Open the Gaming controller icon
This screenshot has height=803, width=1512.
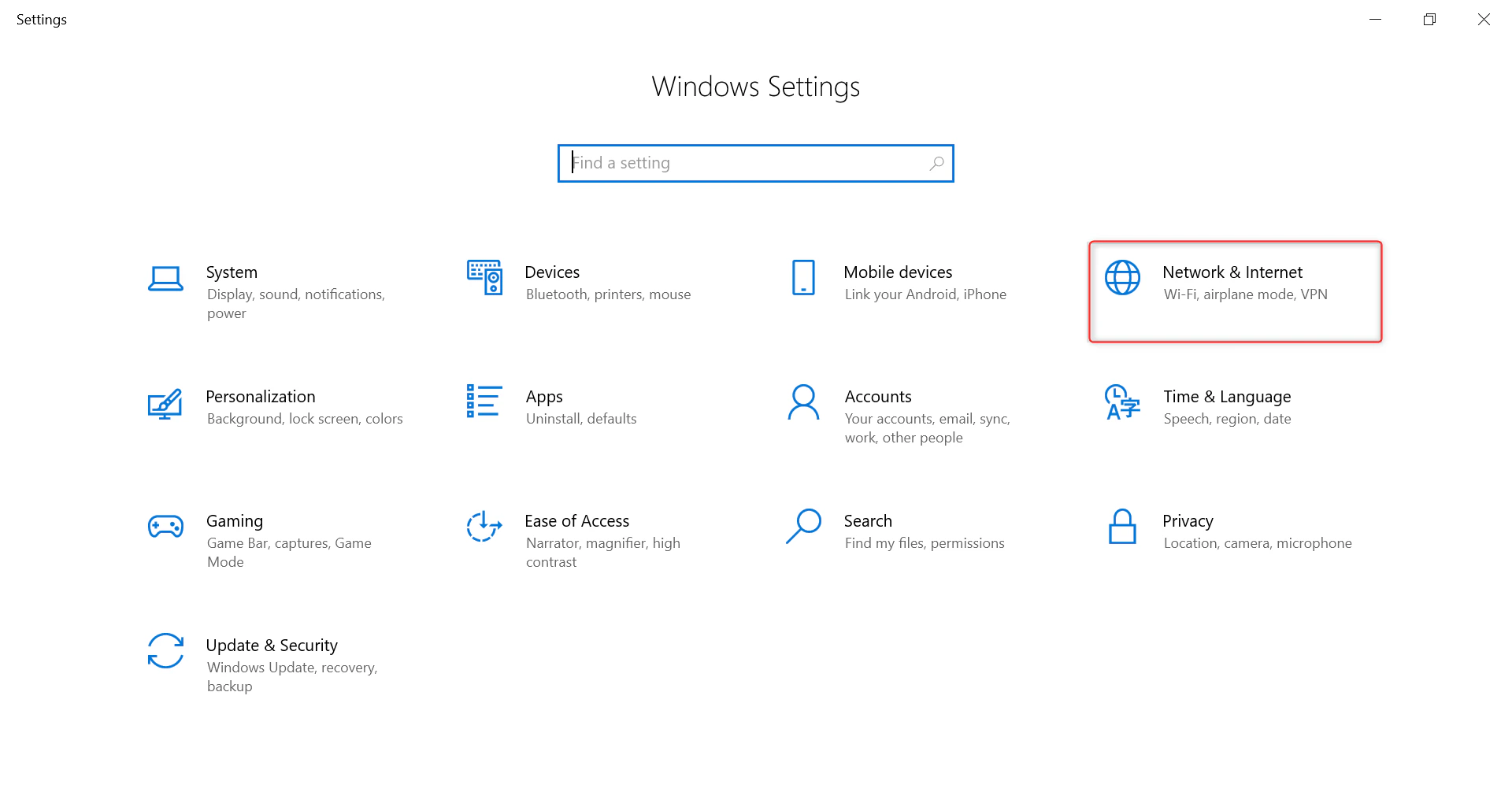click(x=165, y=527)
